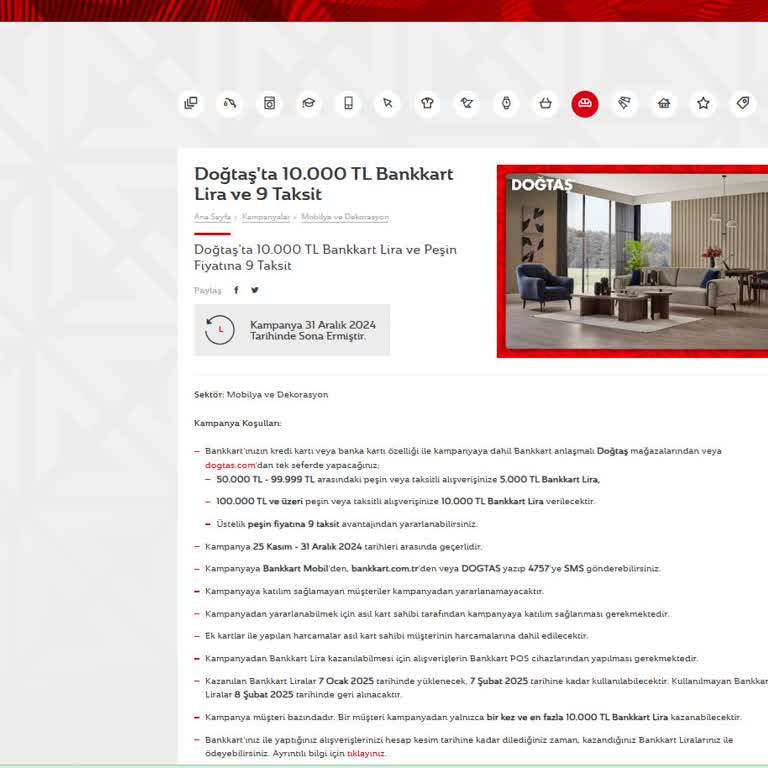Select the cursor arrow e-commerce category icon
768x768 pixels.
tap(387, 103)
